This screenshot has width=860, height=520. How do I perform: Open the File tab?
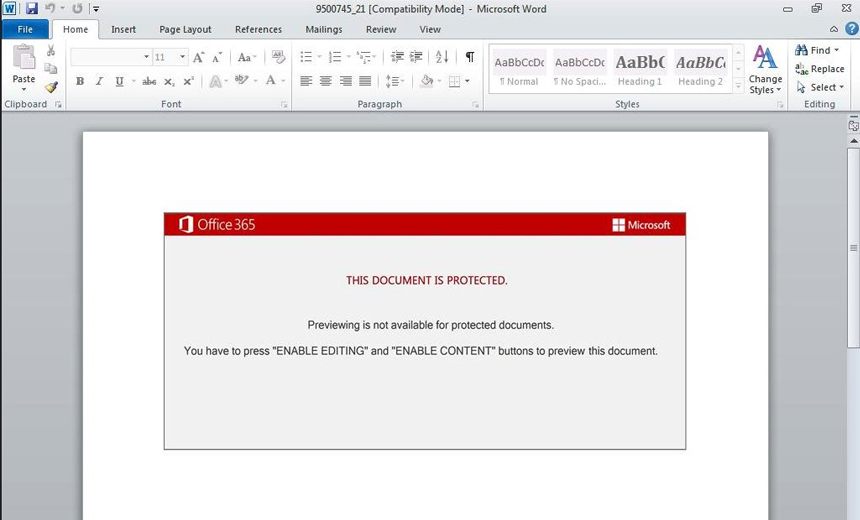[25, 30]
